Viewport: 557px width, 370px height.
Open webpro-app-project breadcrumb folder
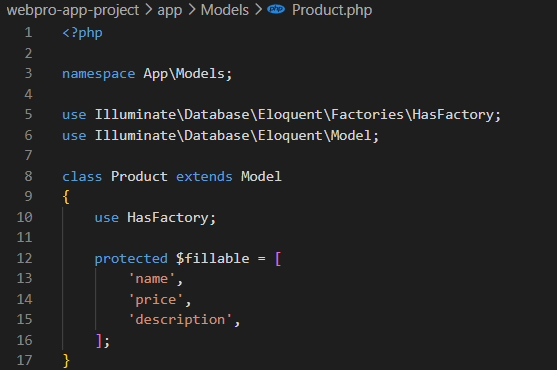[x=73, y=10]
